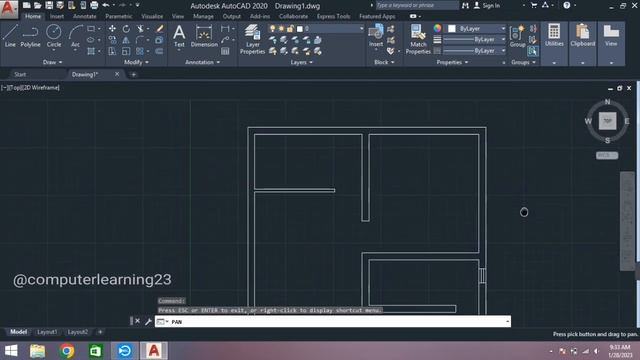The width and height of the screenshot is (640, 360).
Task: Switch to the Insert ribbon tab
Action: pos(57,16)
